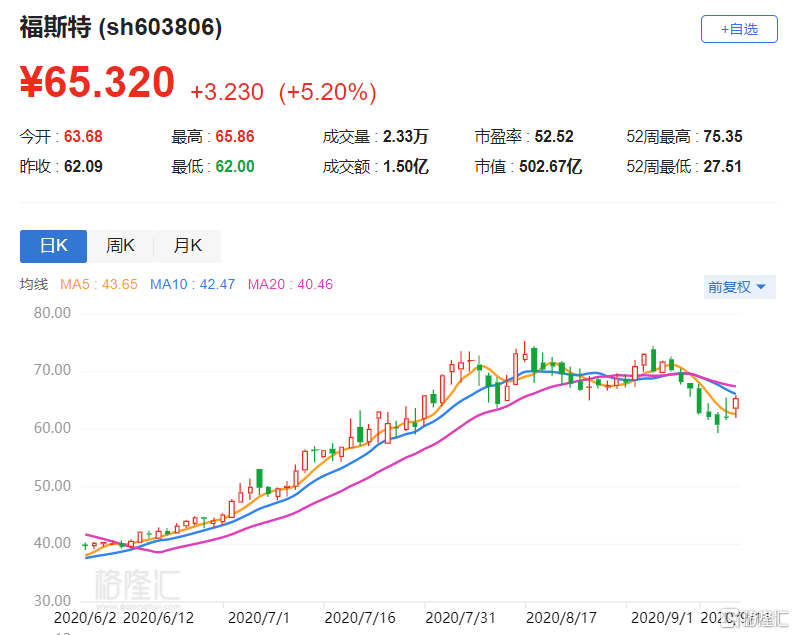Viewport: 795px width, 635px height.
Task: Click 52-week high value 75.35
Action: tap(722, 136)
